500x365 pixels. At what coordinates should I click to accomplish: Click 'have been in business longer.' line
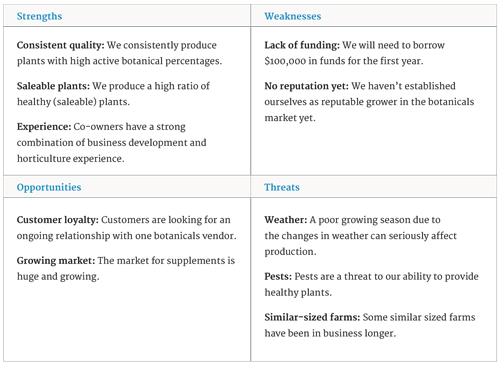[x=330, y=333]
